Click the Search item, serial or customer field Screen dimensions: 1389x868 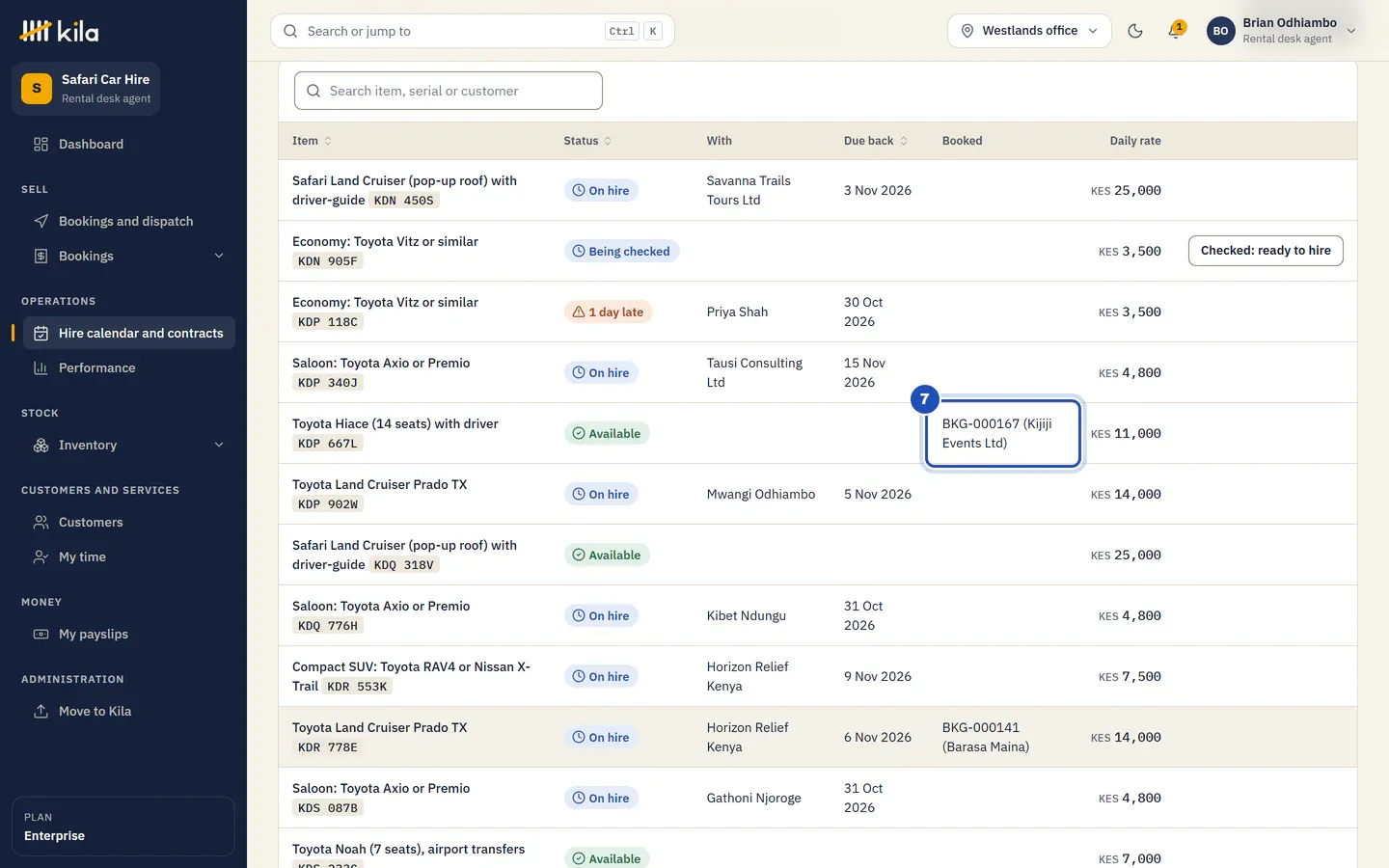(449, 91)
